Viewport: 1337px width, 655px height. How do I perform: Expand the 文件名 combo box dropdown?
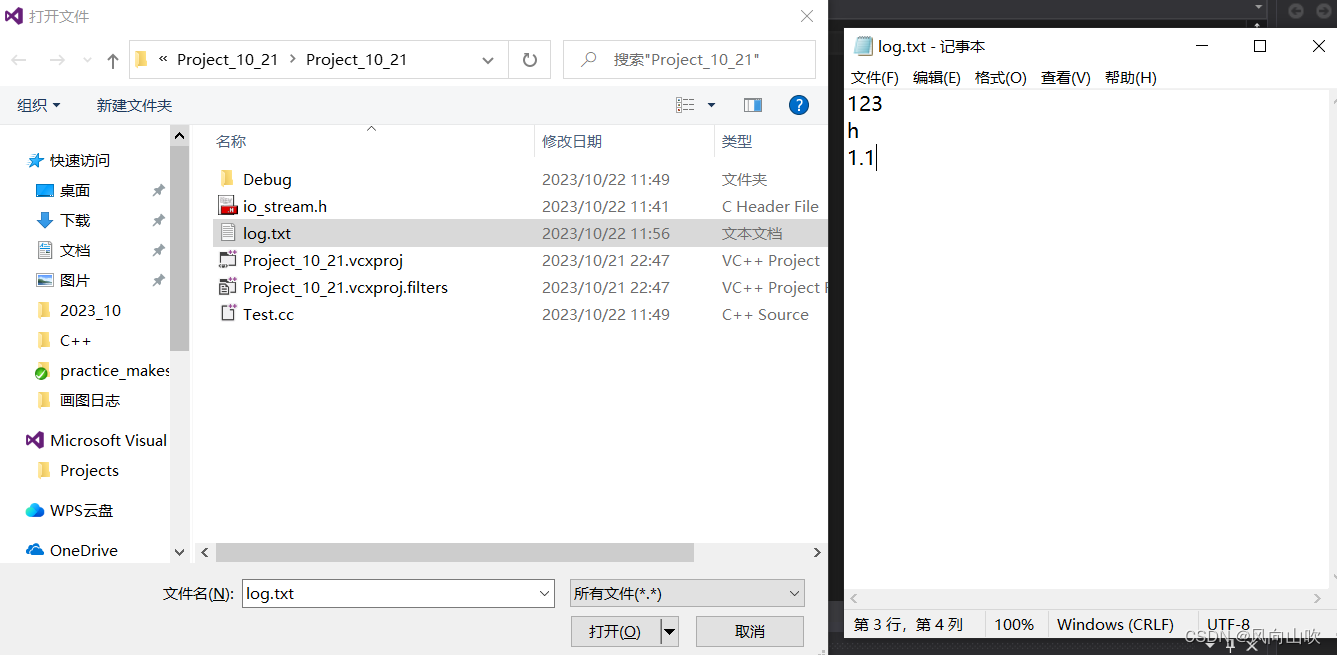(x=545, y=593)
